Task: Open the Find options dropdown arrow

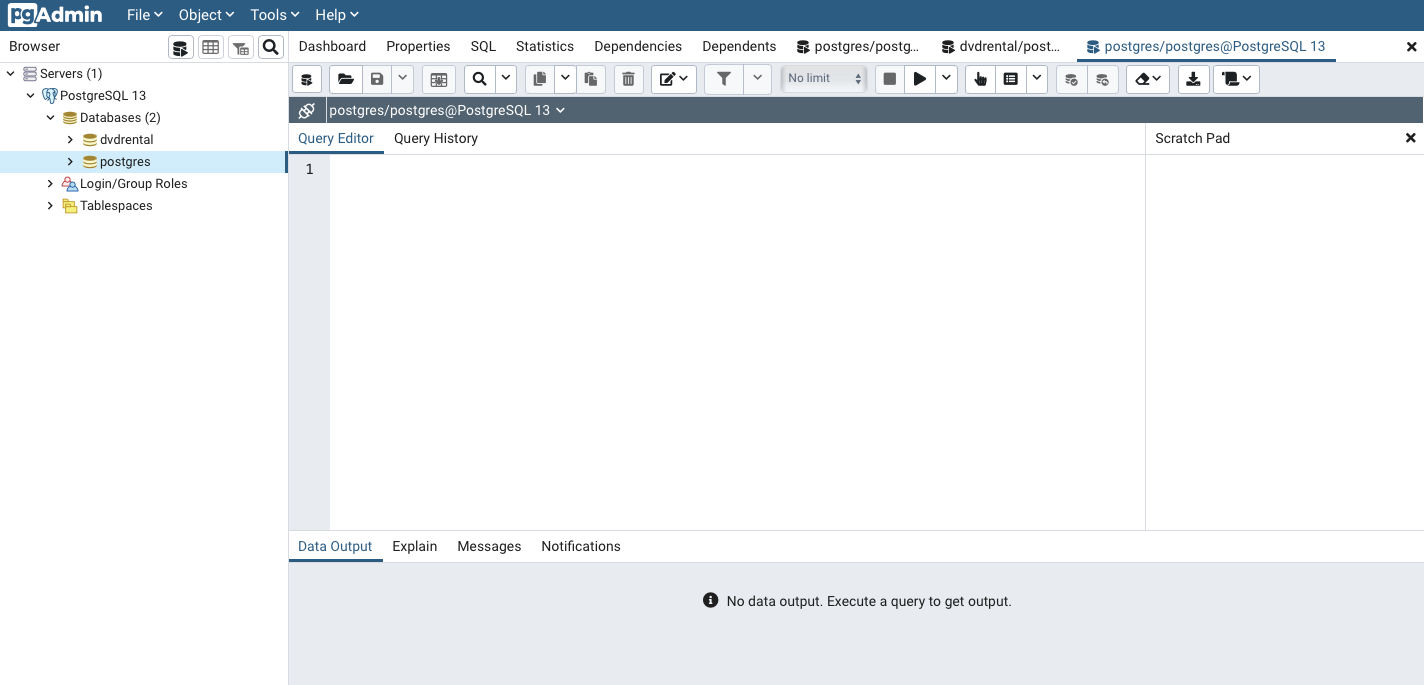Action: [506, 79]
